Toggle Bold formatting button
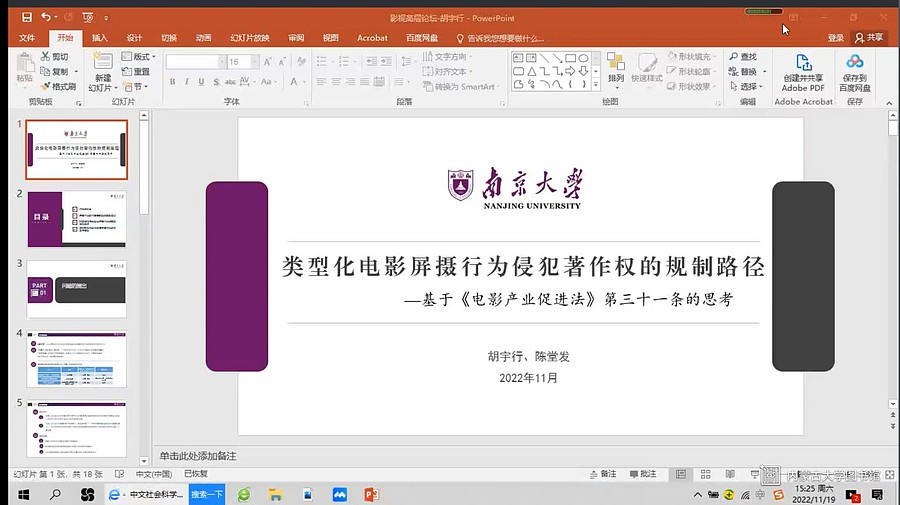The height and width of the screenshot is (505, 900). click(x=172, y=82)
